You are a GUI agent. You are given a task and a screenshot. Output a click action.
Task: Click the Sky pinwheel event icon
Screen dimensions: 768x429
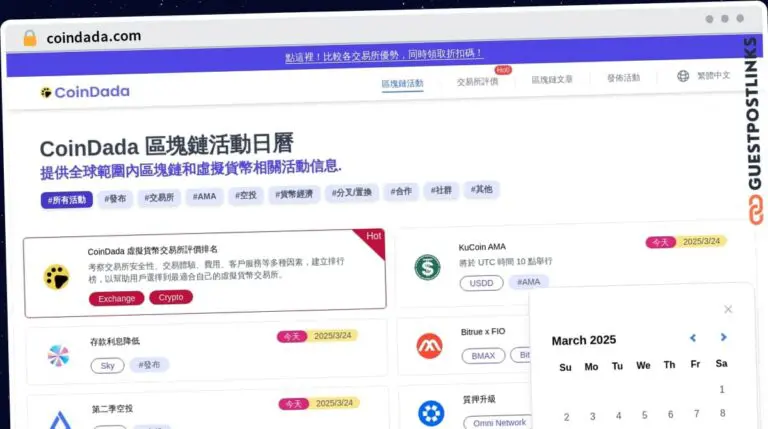(x=58, y=355)
